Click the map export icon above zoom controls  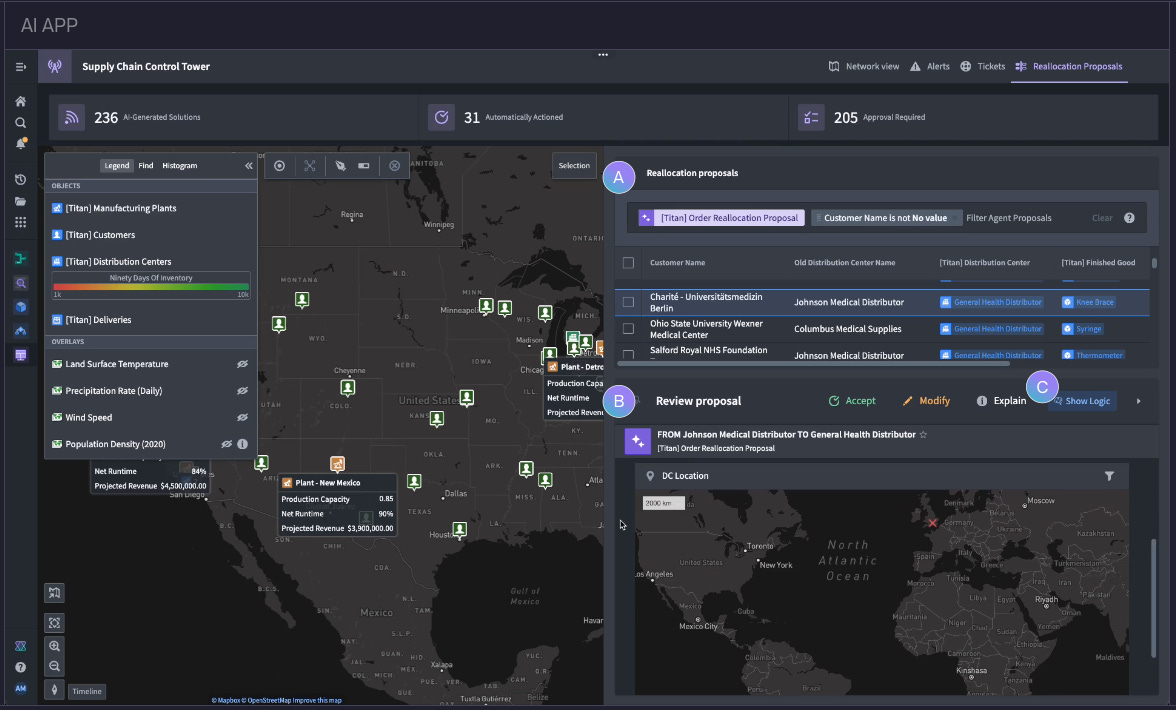click(54, 593)
